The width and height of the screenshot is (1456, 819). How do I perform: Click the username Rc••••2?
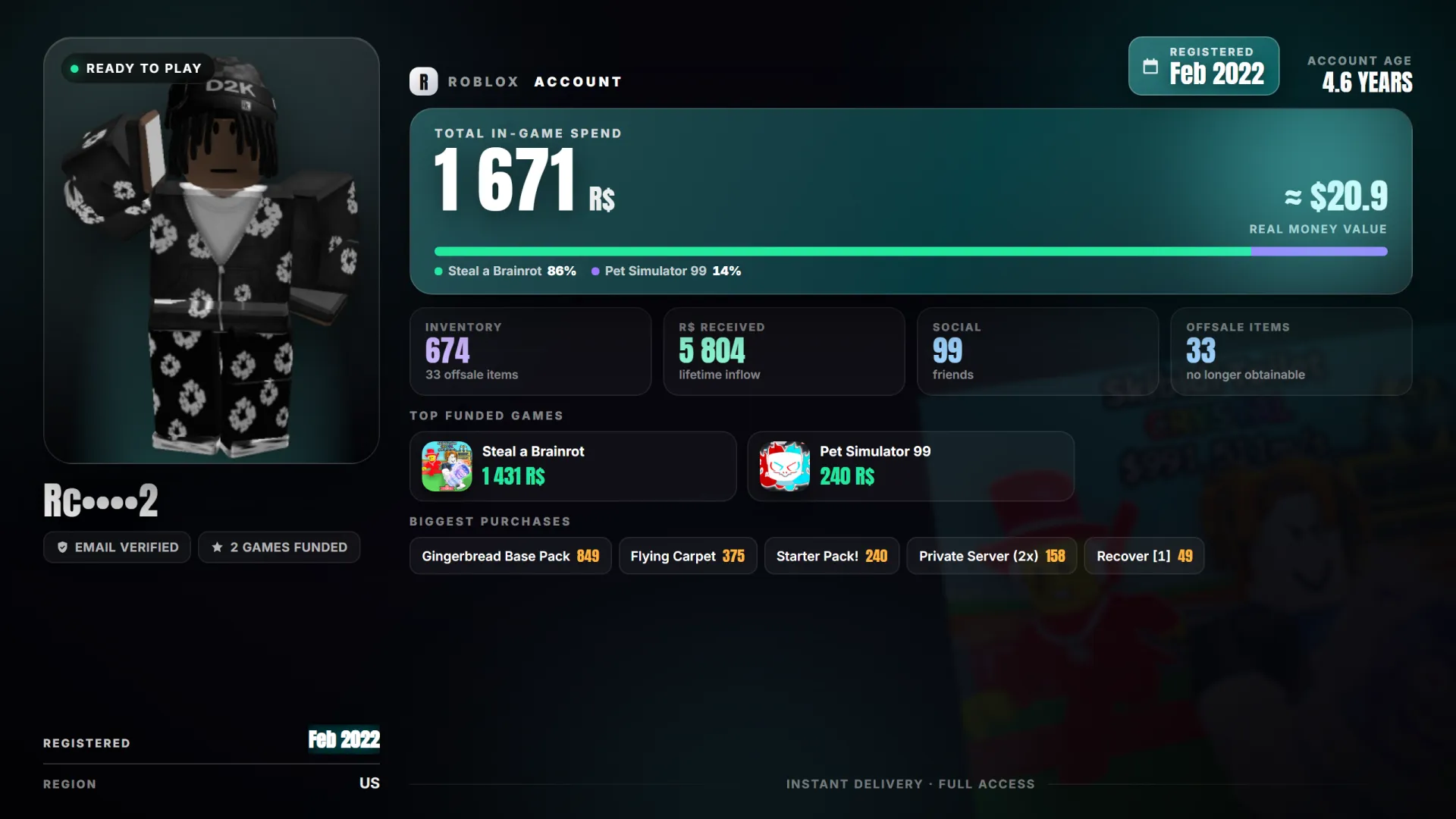[x=101, y=500]
